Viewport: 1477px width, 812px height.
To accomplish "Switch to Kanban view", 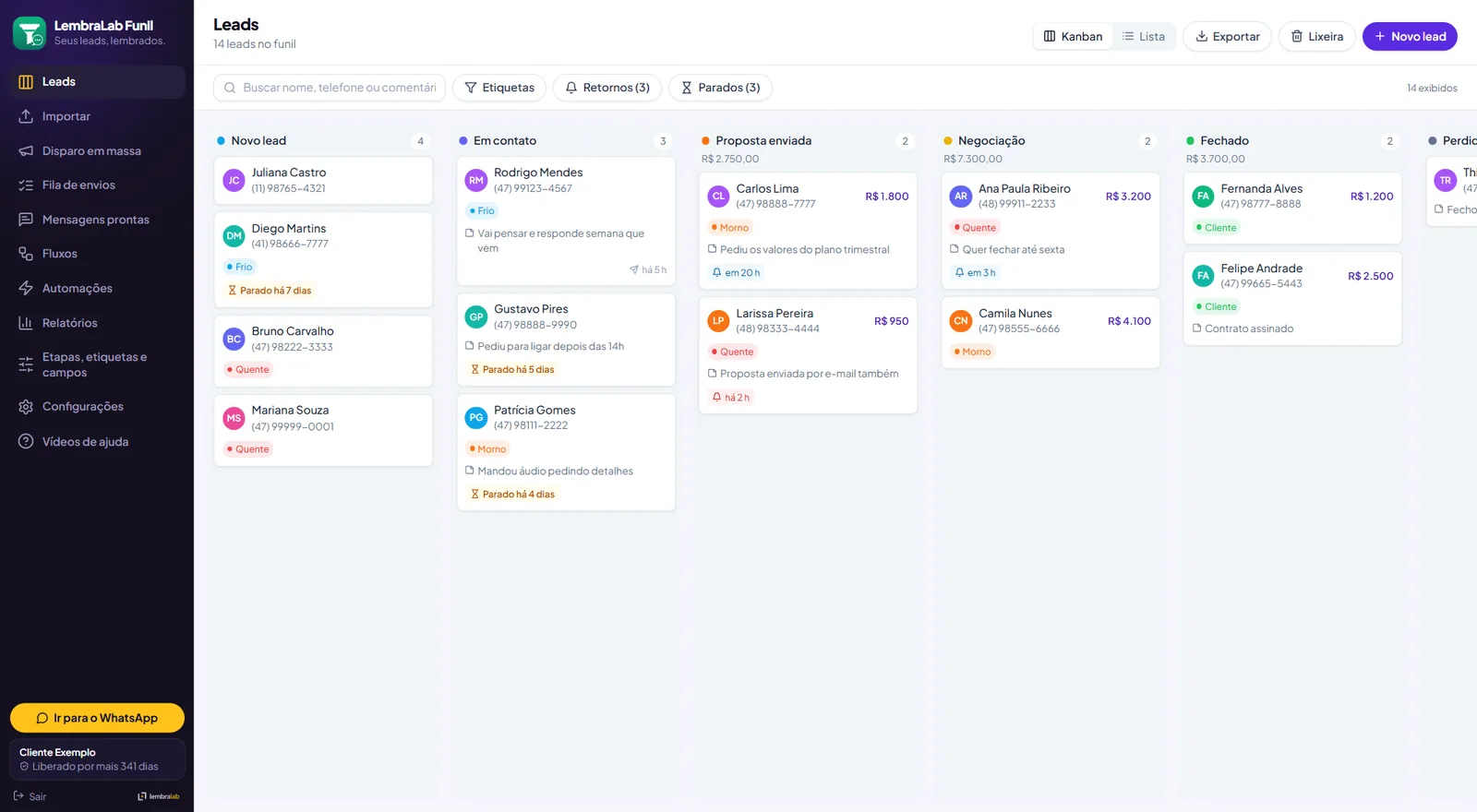I will (x=1073, y=37).
